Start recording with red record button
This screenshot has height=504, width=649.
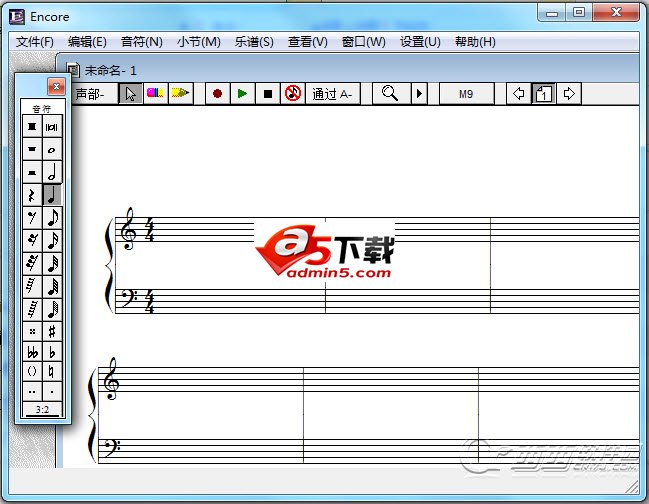(217, 94)
